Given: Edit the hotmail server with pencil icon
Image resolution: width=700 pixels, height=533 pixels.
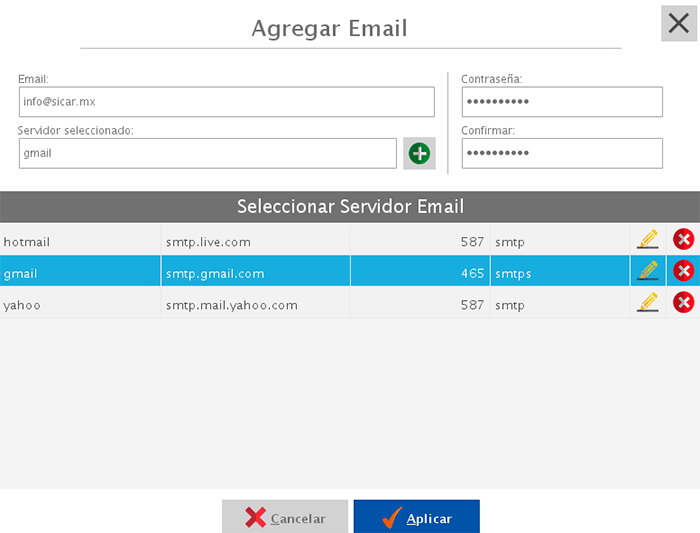Looking at the screenshot, I should pos(648,239).
